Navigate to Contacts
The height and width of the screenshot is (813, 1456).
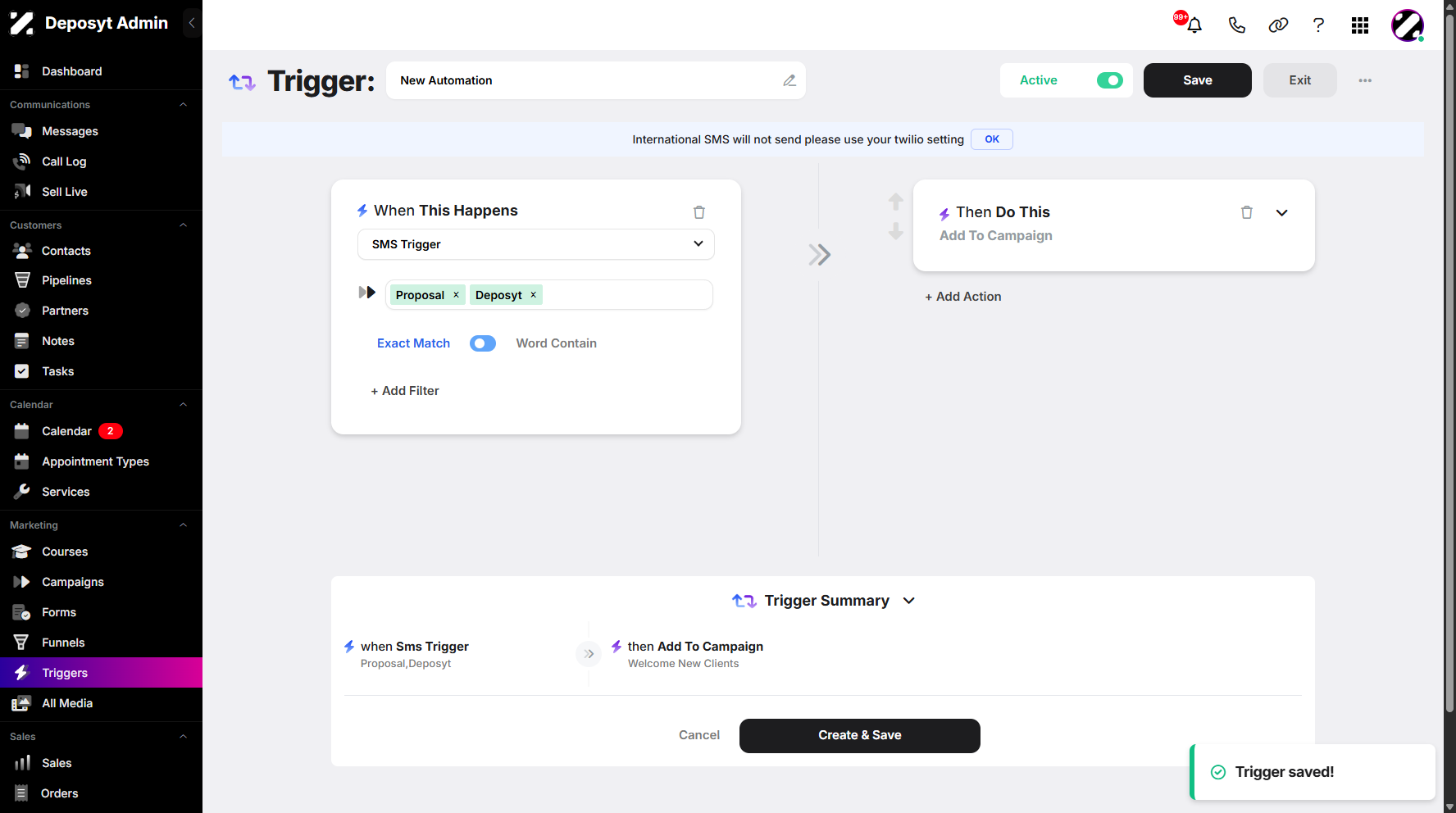point(101,251)
